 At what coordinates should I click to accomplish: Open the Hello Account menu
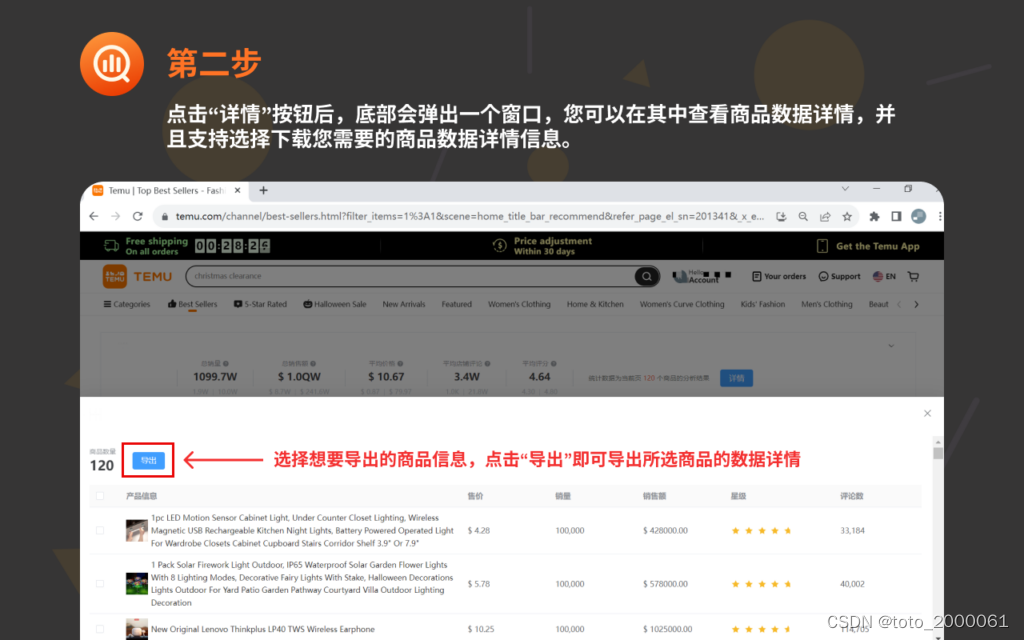(x=701, y=276)
